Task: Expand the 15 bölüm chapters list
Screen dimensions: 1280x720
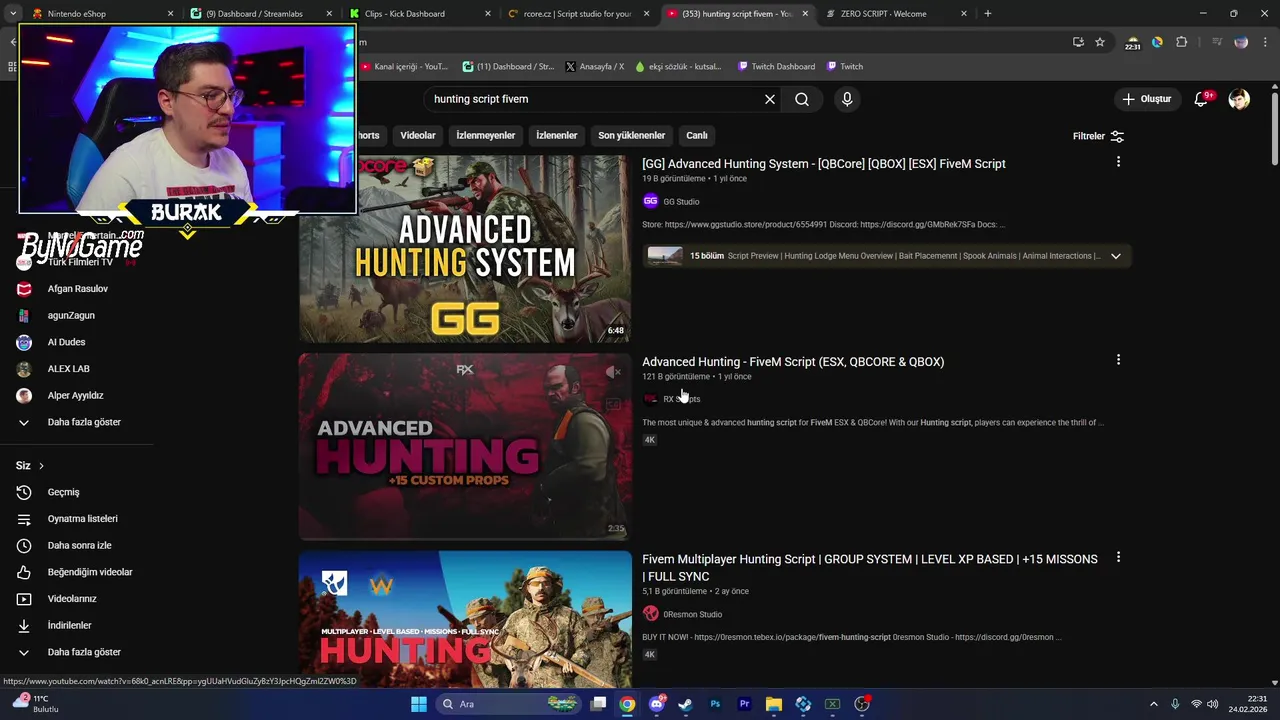Action: click(x=1116, y=256)
